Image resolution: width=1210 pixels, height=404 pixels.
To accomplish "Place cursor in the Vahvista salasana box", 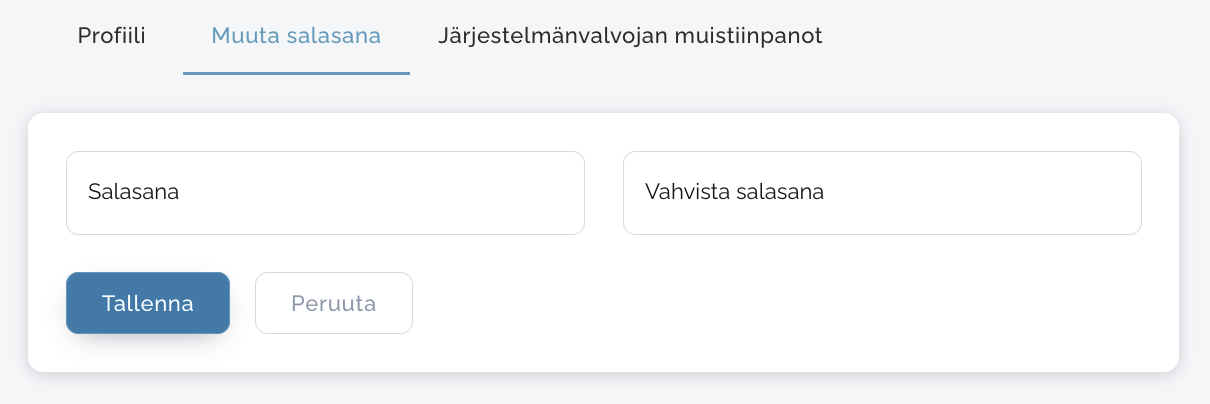I will pyautogui.click(x=882, y=193).
